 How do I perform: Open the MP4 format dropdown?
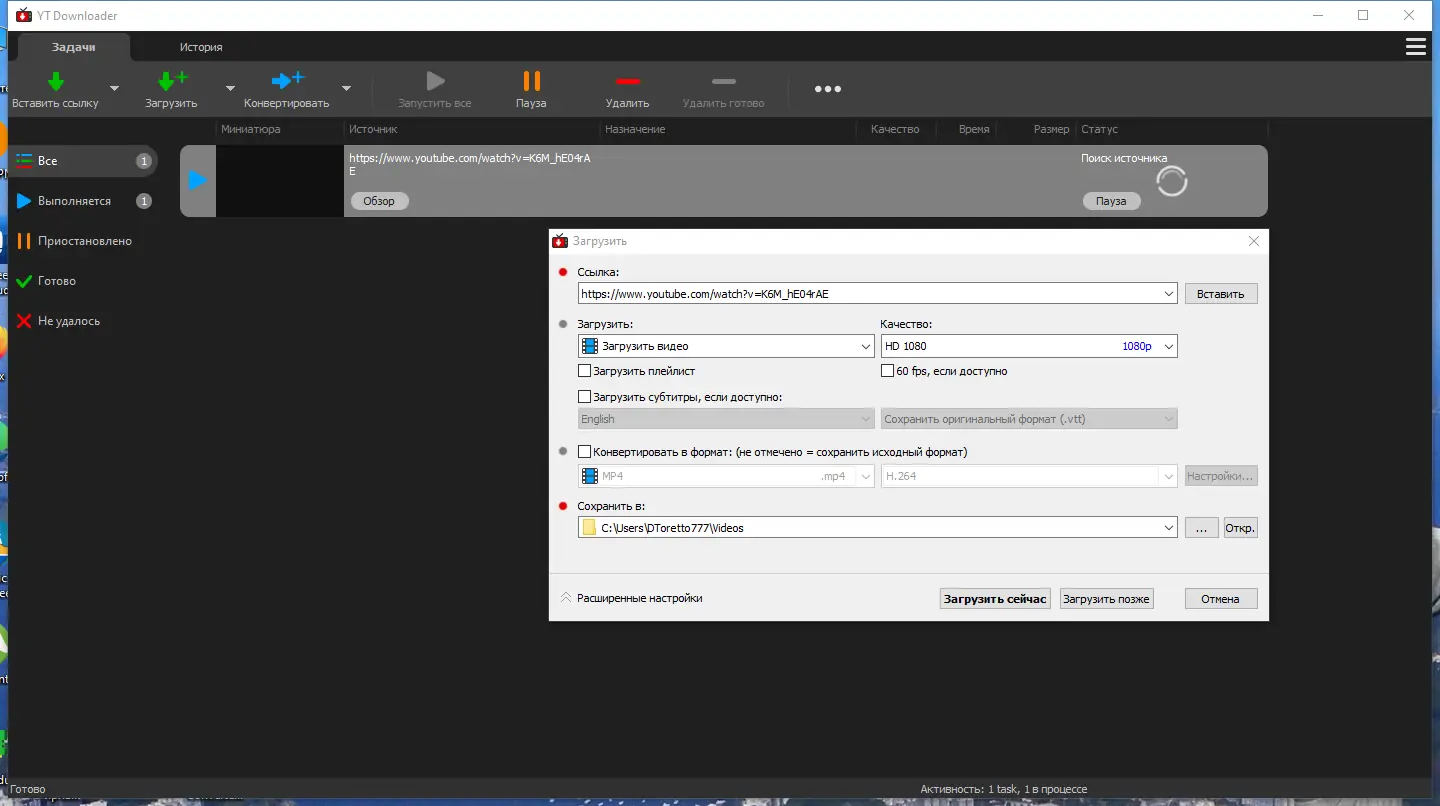pyautogui.click(x=727, y=476)
